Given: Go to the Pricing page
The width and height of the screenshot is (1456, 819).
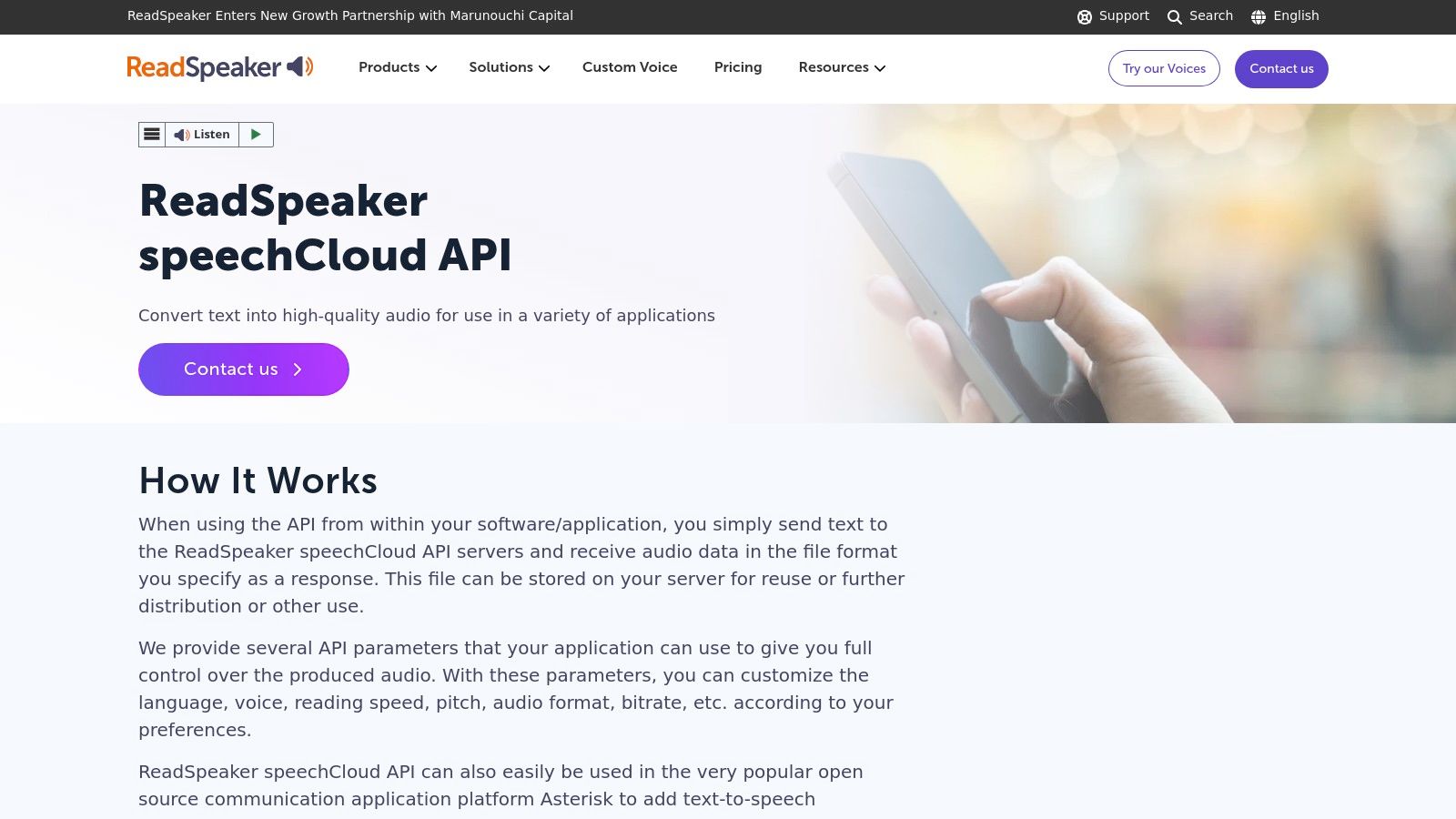Looking at the screenshot, I should (x=738, y=67).
